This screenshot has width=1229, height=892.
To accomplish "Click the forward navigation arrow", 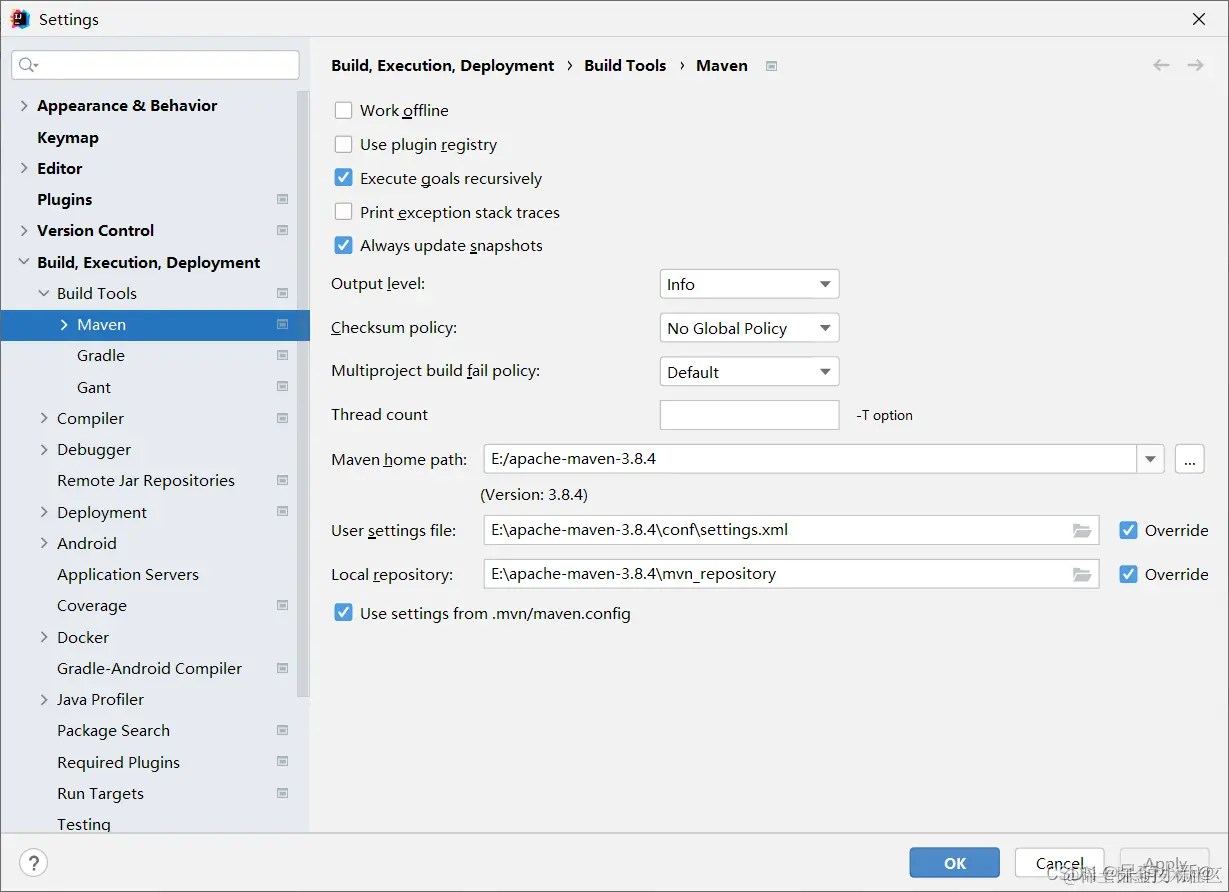I will (1195, 65).
